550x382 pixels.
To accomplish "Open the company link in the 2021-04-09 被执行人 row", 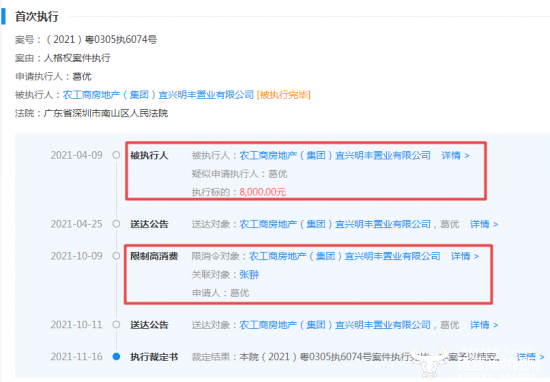I will (x=335, y=155).
